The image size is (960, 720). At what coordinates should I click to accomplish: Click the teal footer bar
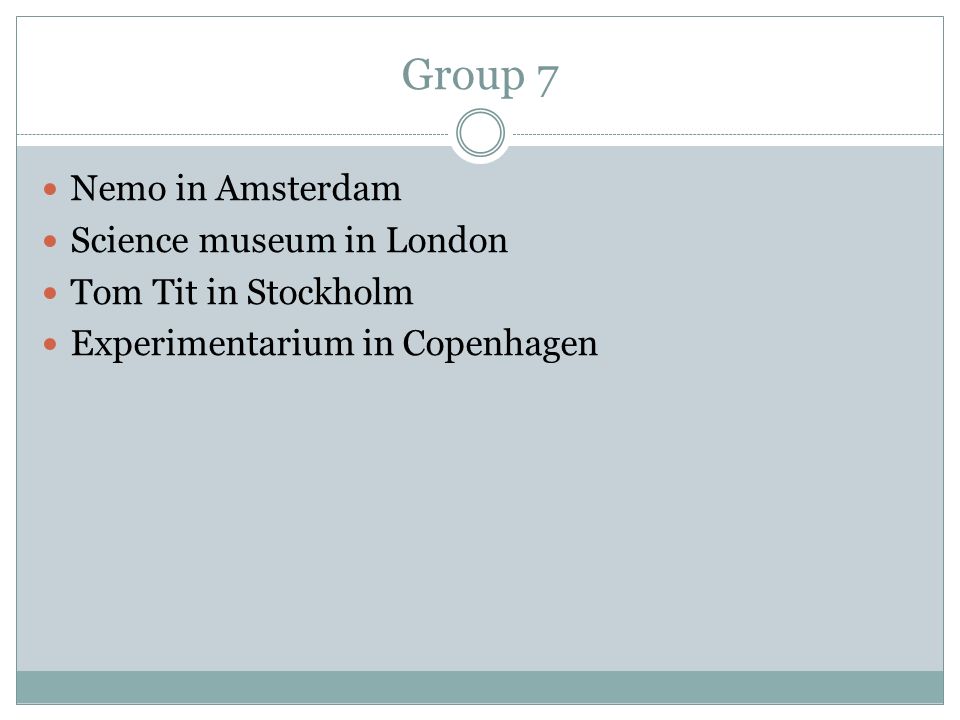click(x=480, y=687)
